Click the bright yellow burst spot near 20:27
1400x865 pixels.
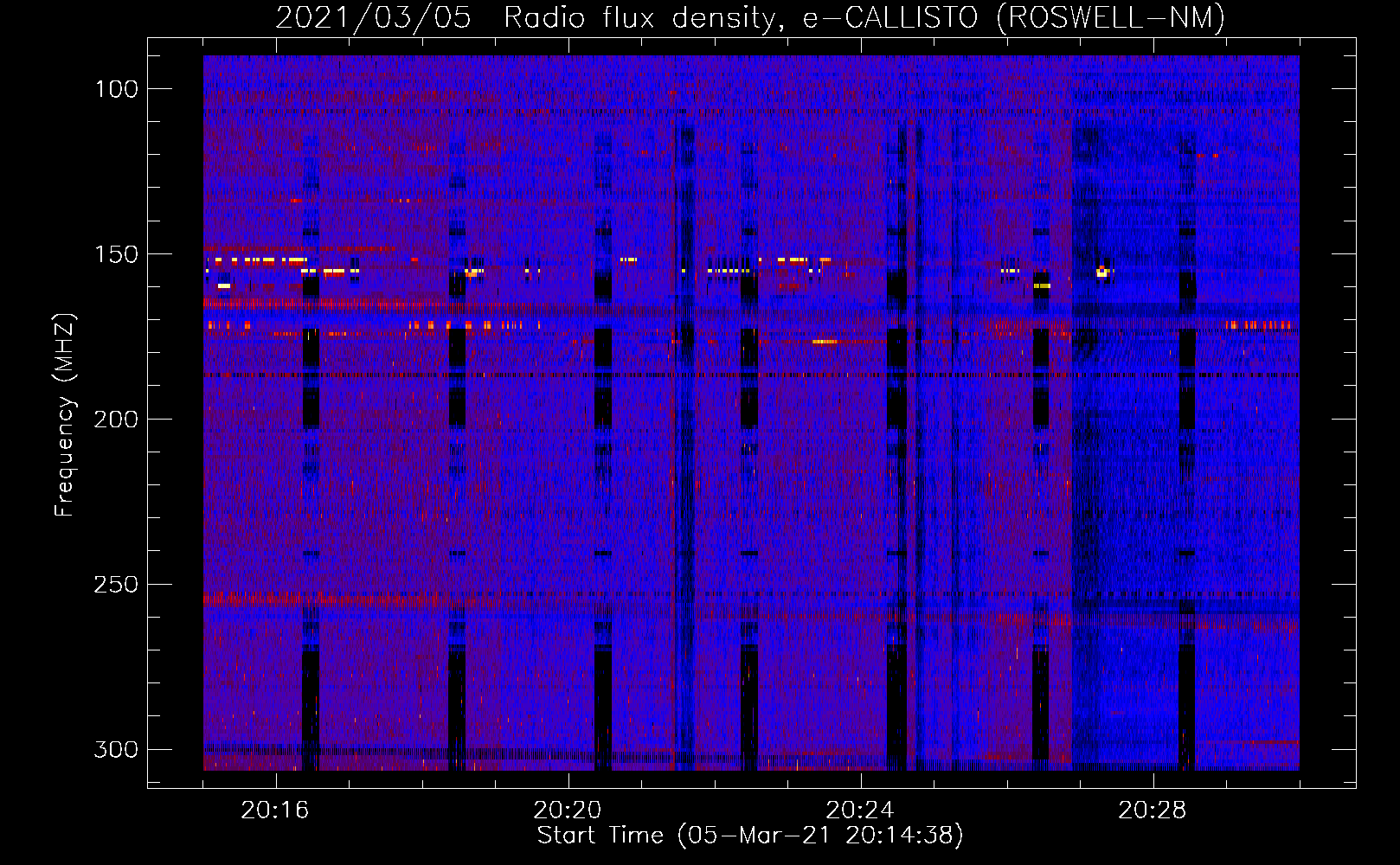[1101, 272]
